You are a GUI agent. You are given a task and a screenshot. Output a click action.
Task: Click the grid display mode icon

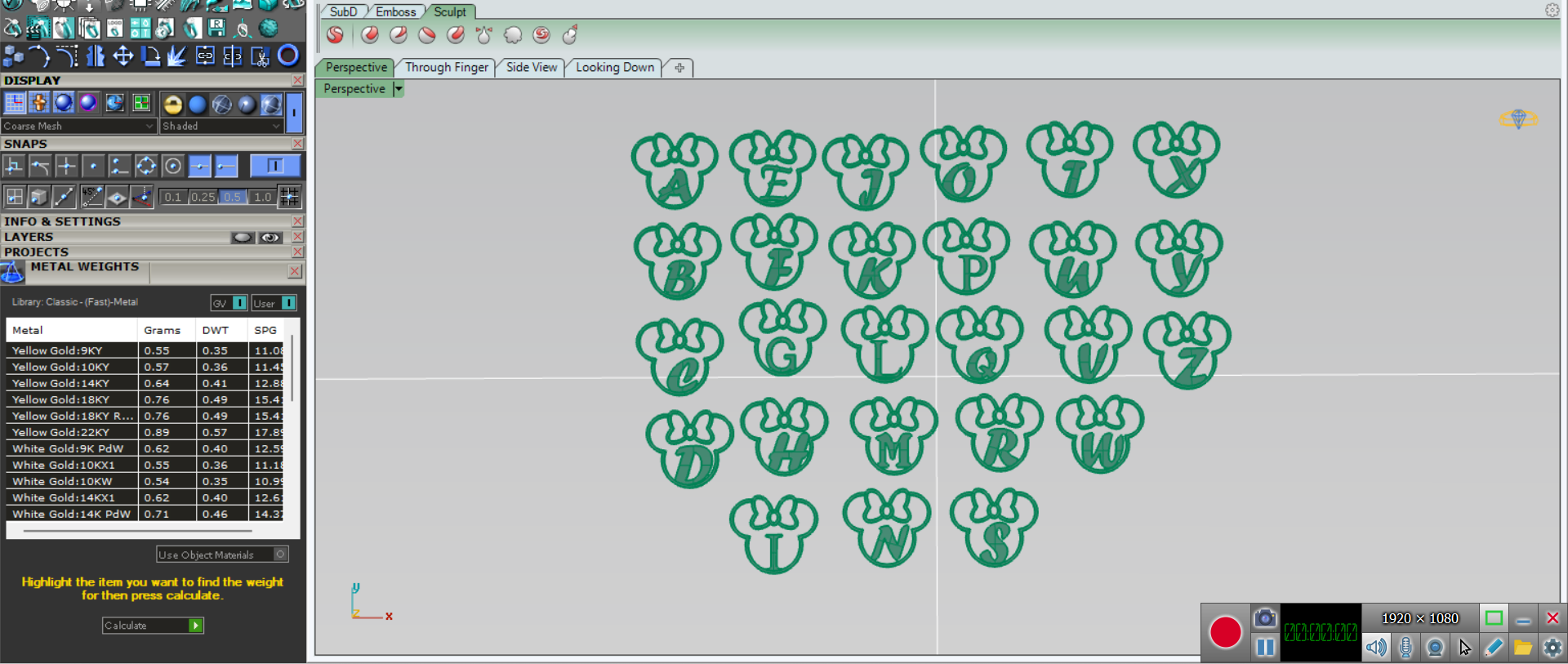tap(15, 103)
